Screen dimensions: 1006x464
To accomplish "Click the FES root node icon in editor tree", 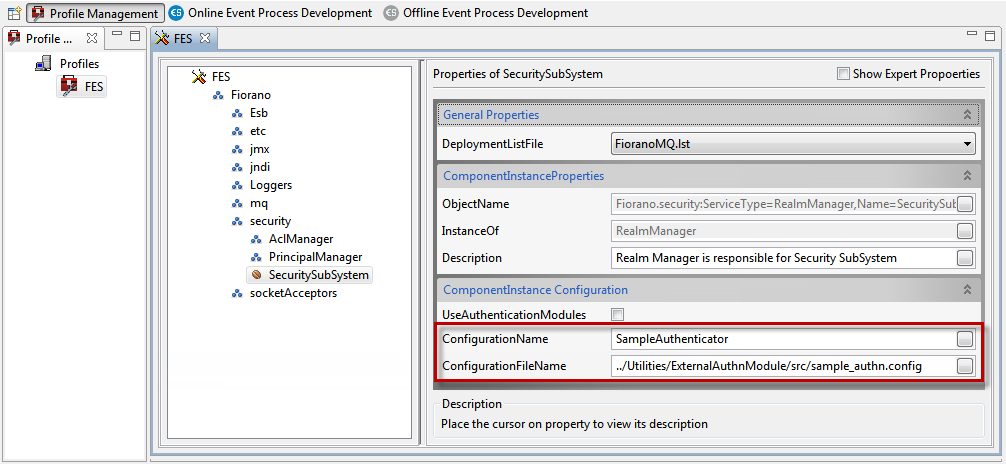I will 199,77.
